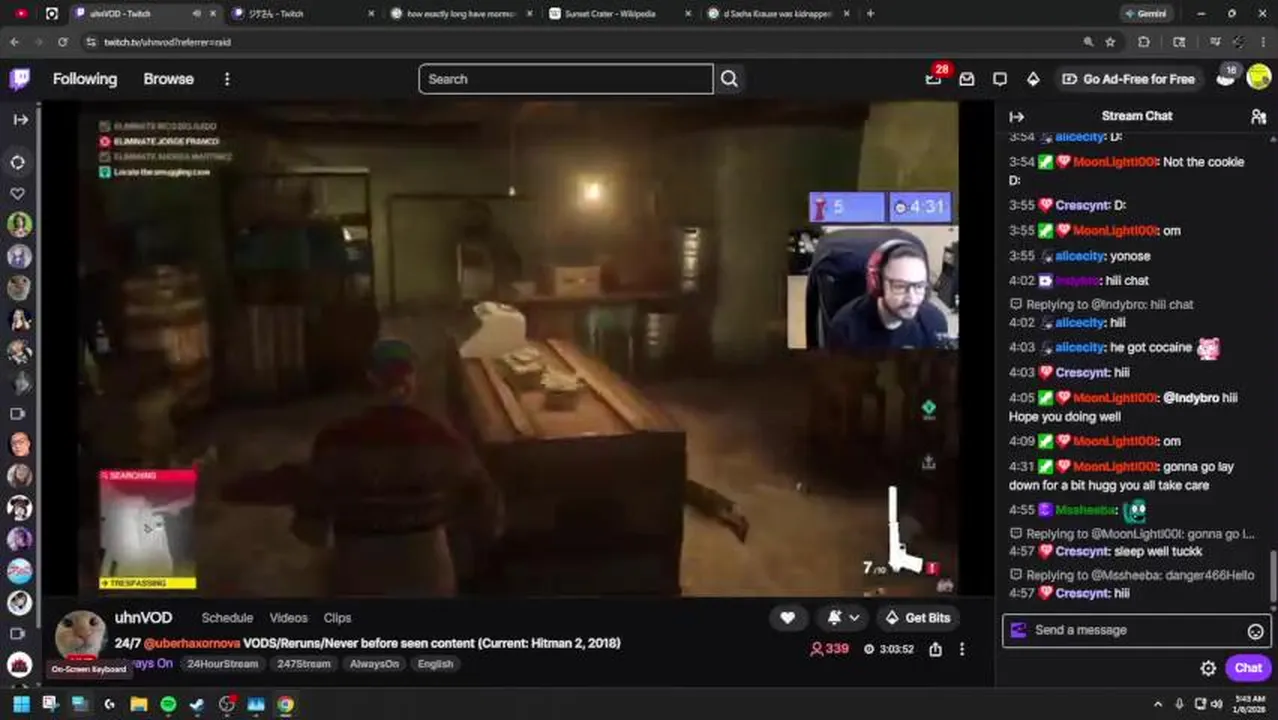Image resolution: width=1278 pixels, height=720 pixels.
Task: Send message with Chat button
Action: click(x=1248, y=668)
